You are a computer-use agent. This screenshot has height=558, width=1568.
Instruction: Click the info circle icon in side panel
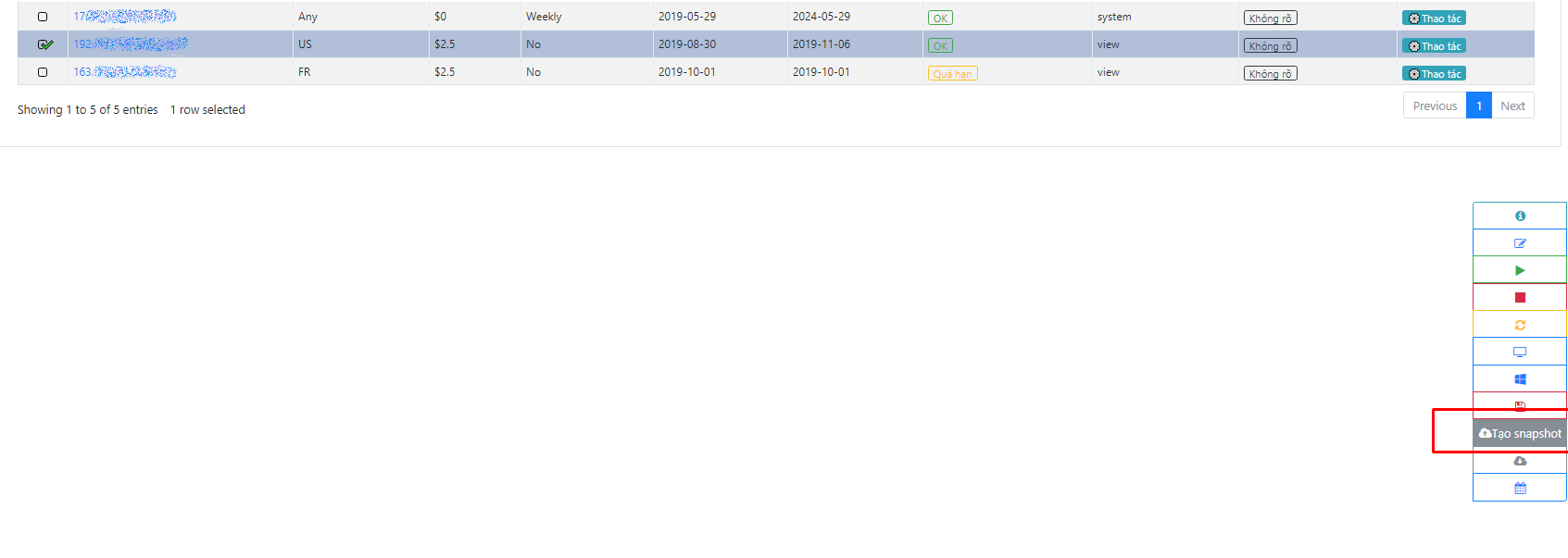coord(1519,216)
